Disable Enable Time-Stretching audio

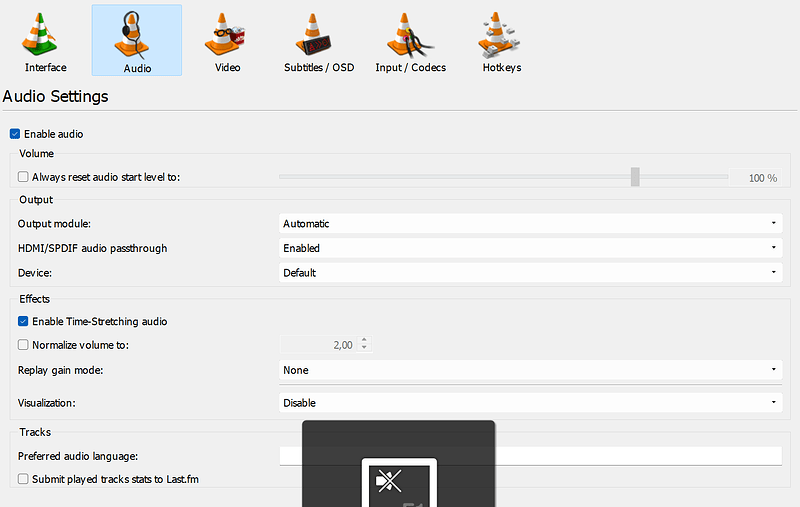pyautogui.click(x=23, y=322)
